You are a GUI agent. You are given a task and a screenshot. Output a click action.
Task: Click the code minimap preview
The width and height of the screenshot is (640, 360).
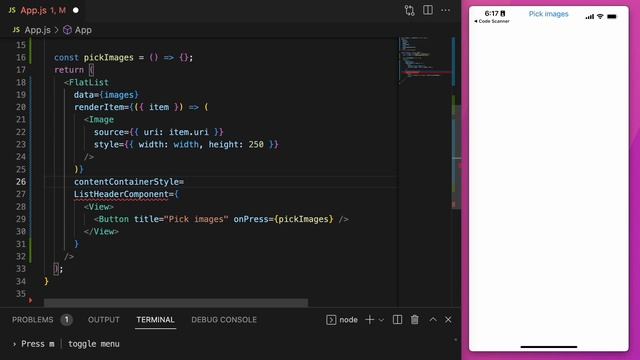point(425,59)
